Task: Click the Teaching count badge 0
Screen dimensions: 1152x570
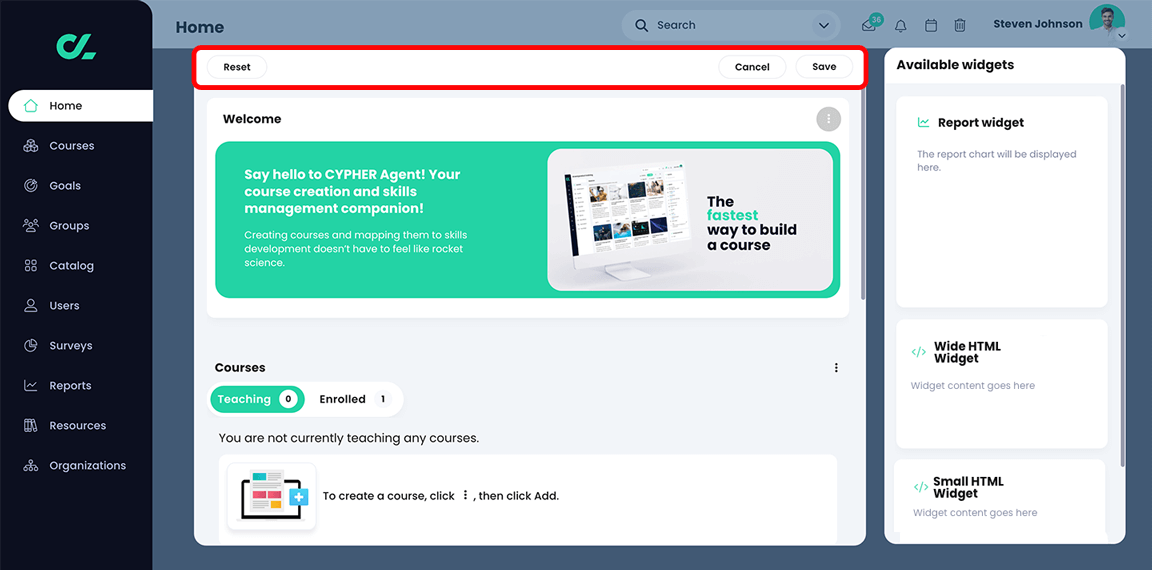Action: [288, 400]
